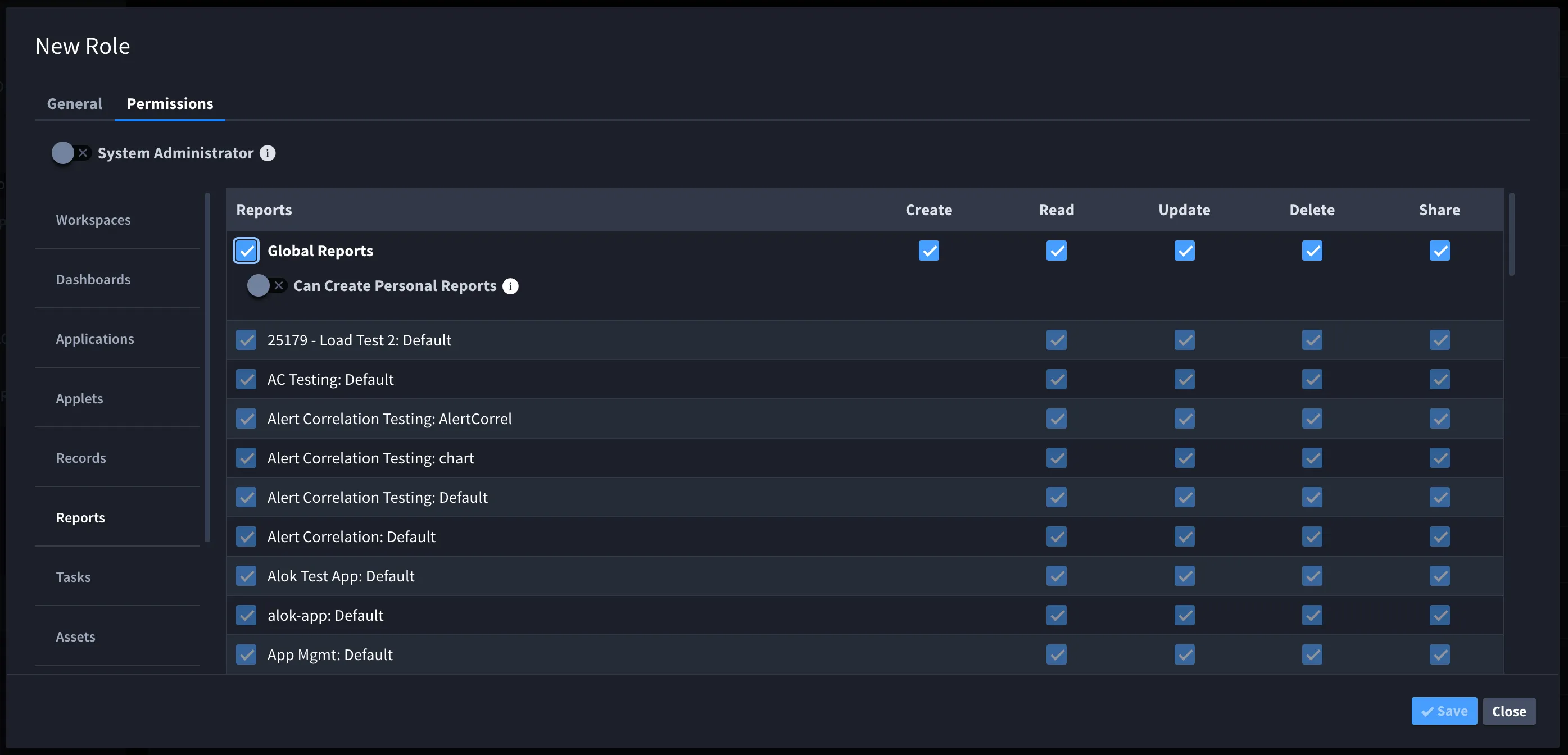This screenshot has height=755, width=1568.
Task: Uncheck Read for alok-app: Default
Action: point(1056,616)
